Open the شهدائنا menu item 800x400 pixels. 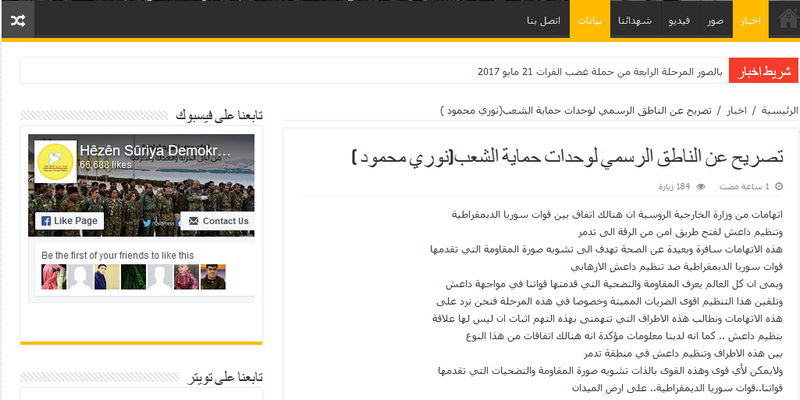coord(635,21)
